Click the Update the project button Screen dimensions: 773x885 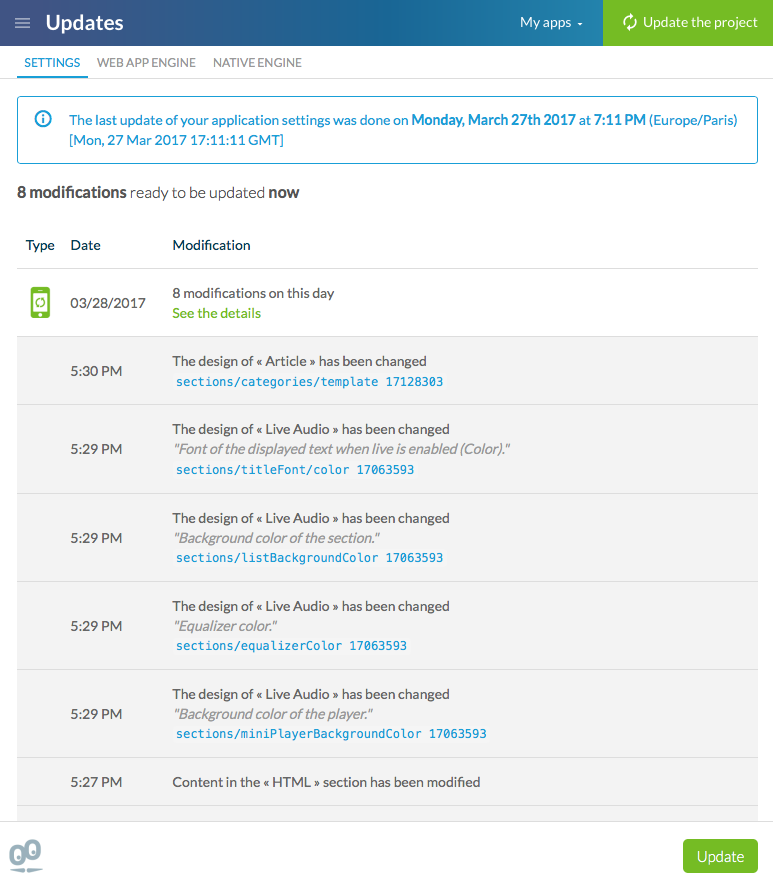click(688, 23)
